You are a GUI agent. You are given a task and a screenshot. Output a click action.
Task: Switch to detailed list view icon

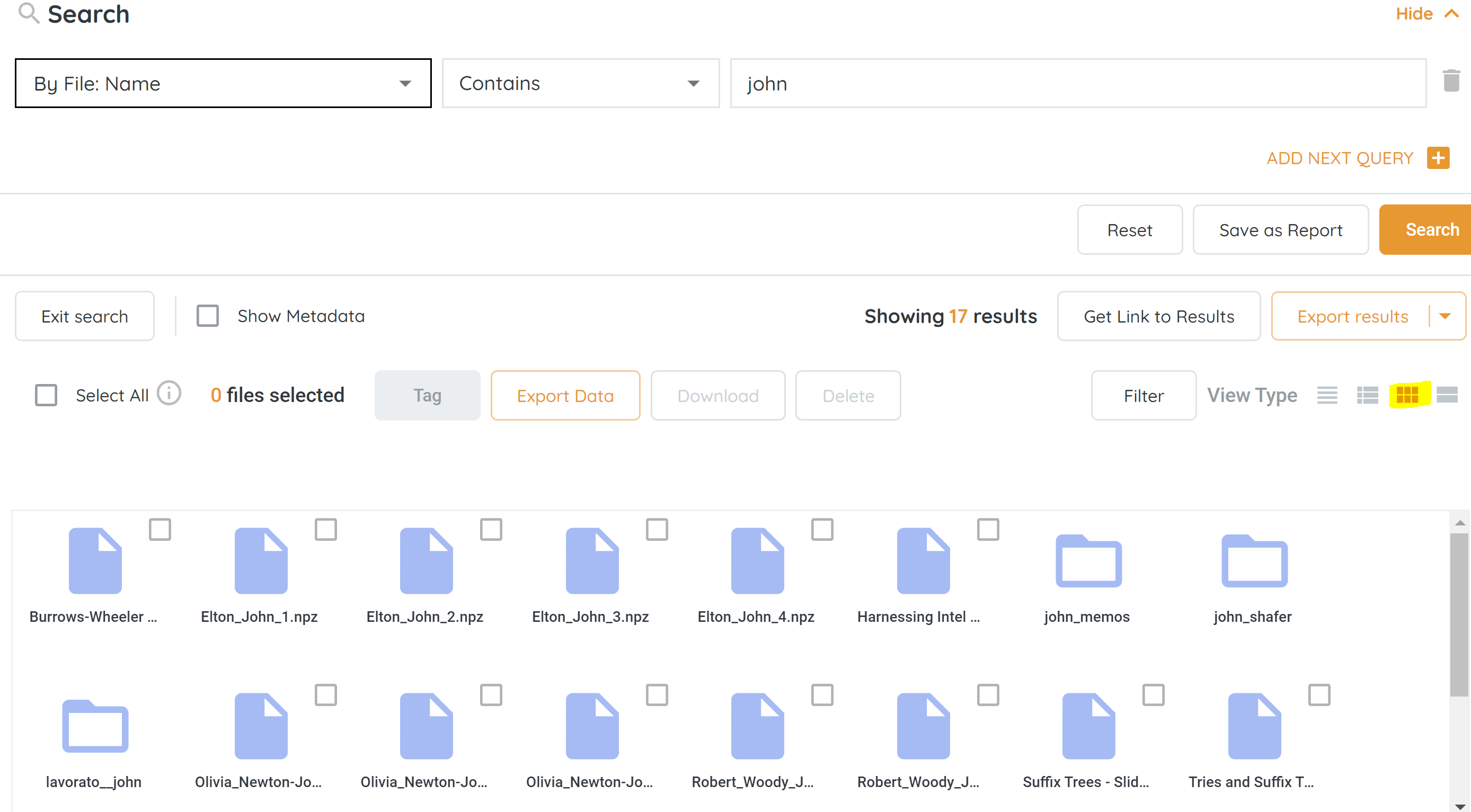coord(1367,395)
